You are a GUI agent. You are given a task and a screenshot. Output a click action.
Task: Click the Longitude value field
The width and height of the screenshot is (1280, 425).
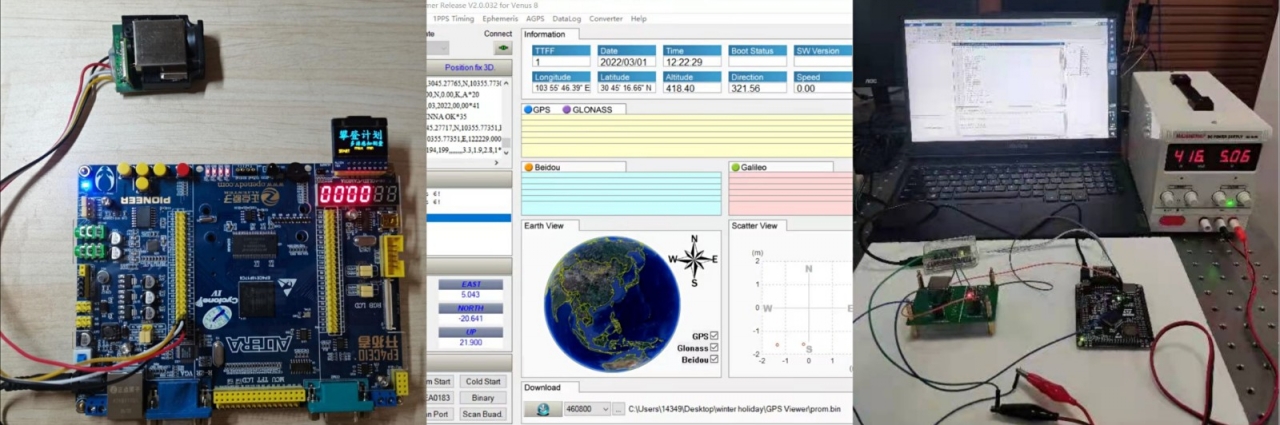(560, 88)
